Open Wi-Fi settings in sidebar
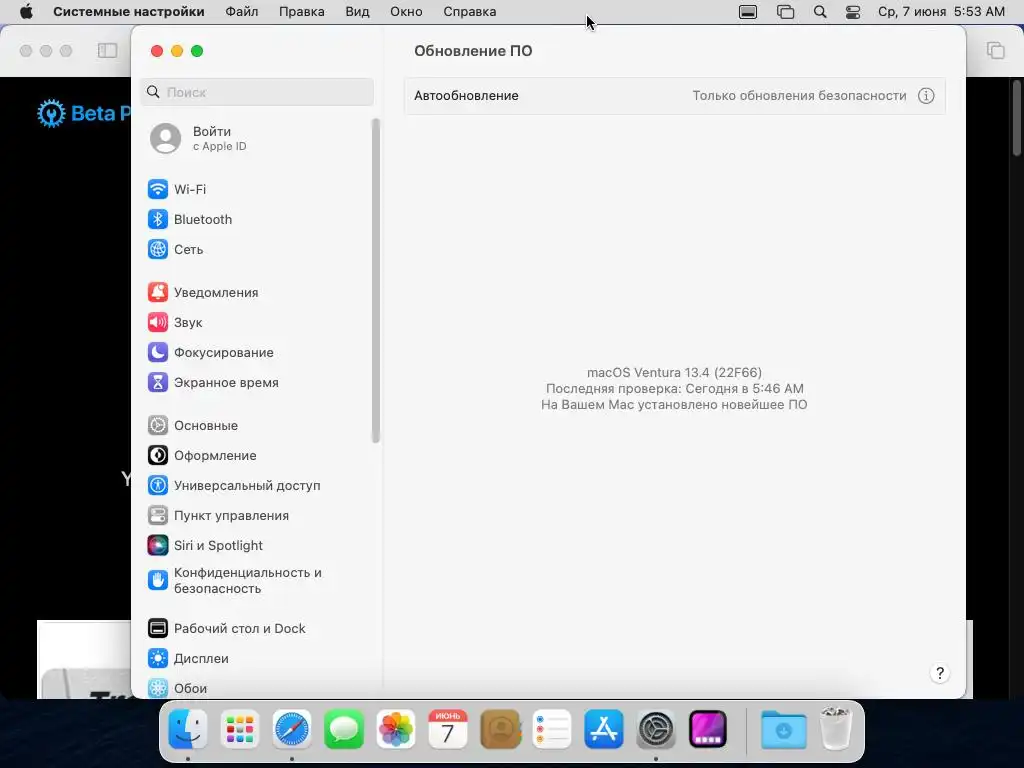The width and height of the screenshot is (1024, 768). coord(176,189)
